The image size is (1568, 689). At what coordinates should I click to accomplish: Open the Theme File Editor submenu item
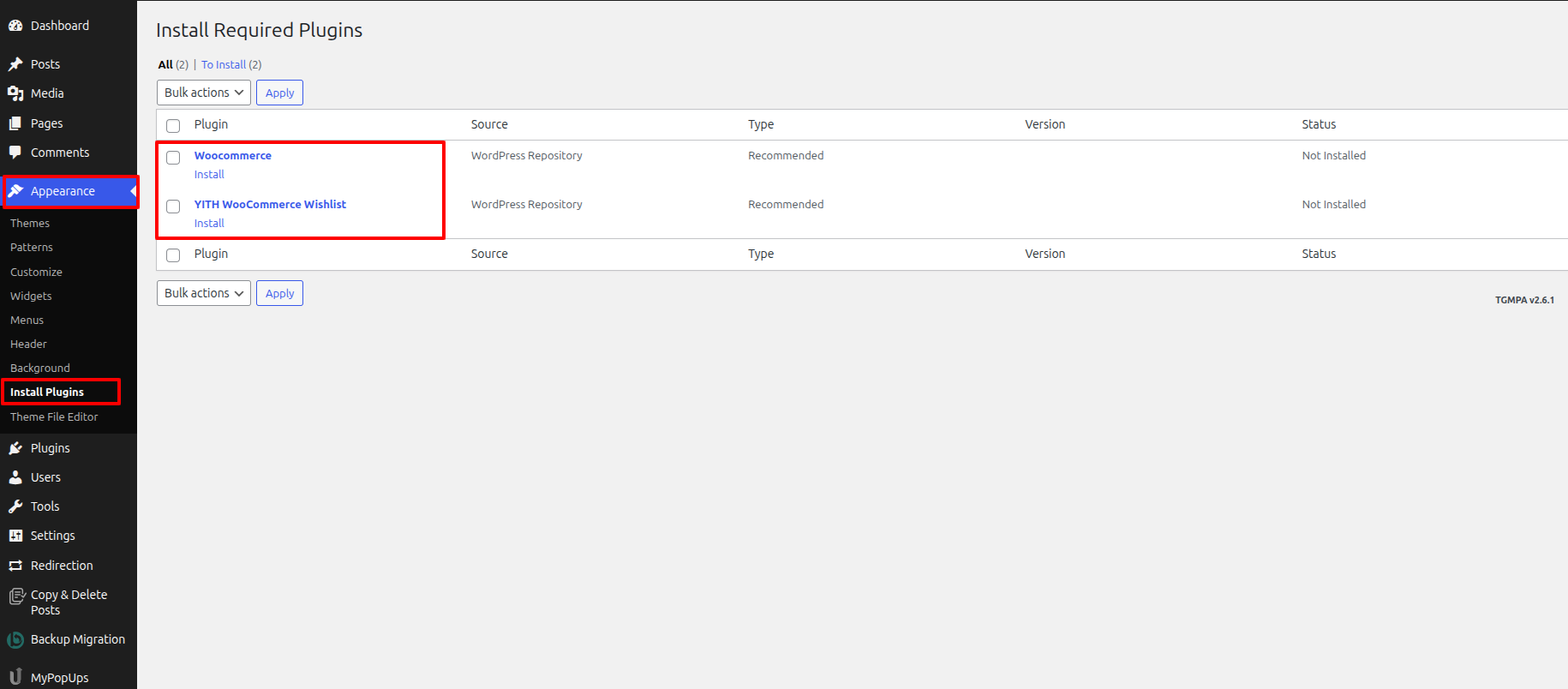point(54,416)
